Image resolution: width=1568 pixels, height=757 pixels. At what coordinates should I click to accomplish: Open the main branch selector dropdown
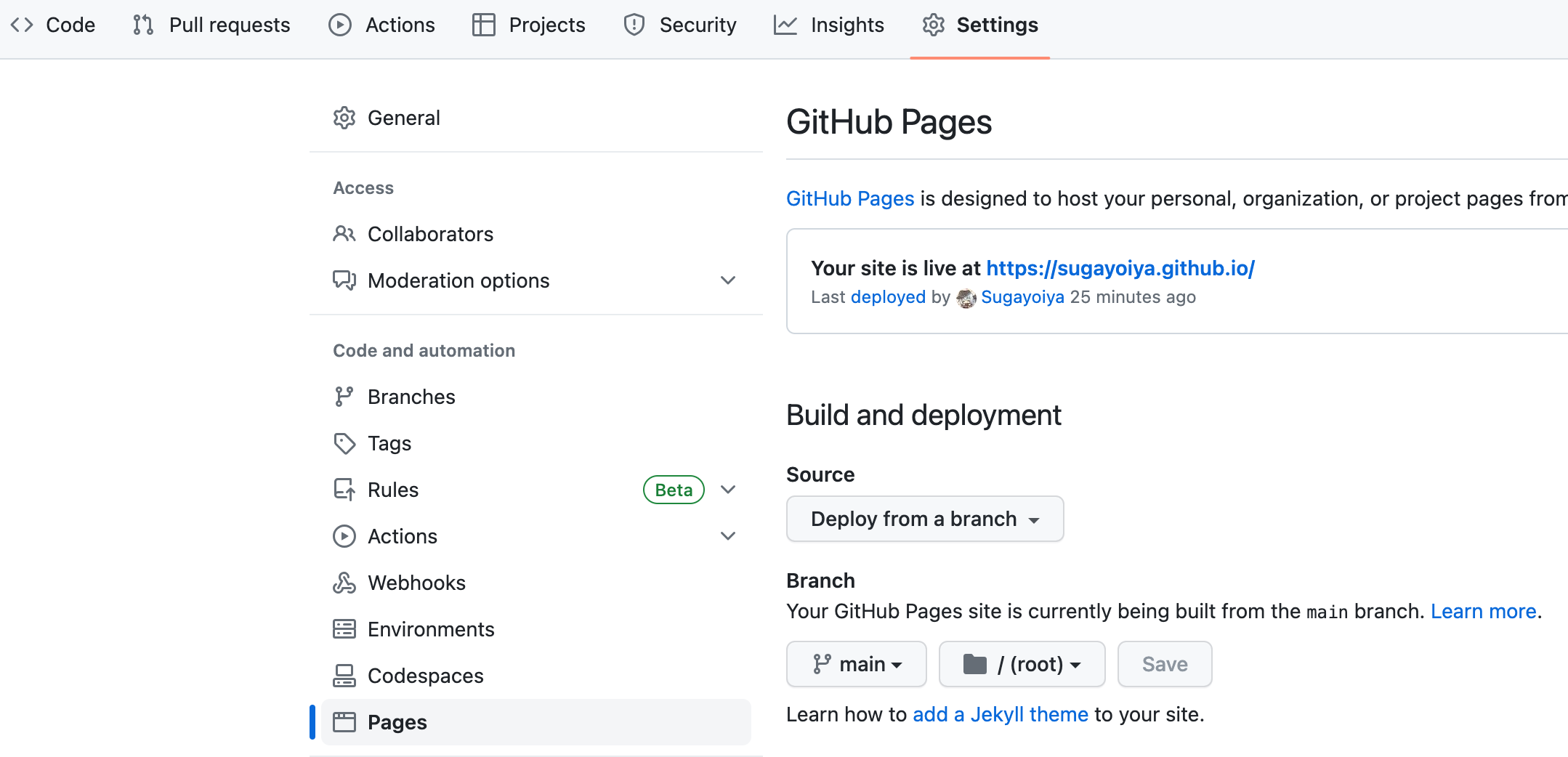tap(857, 664)
